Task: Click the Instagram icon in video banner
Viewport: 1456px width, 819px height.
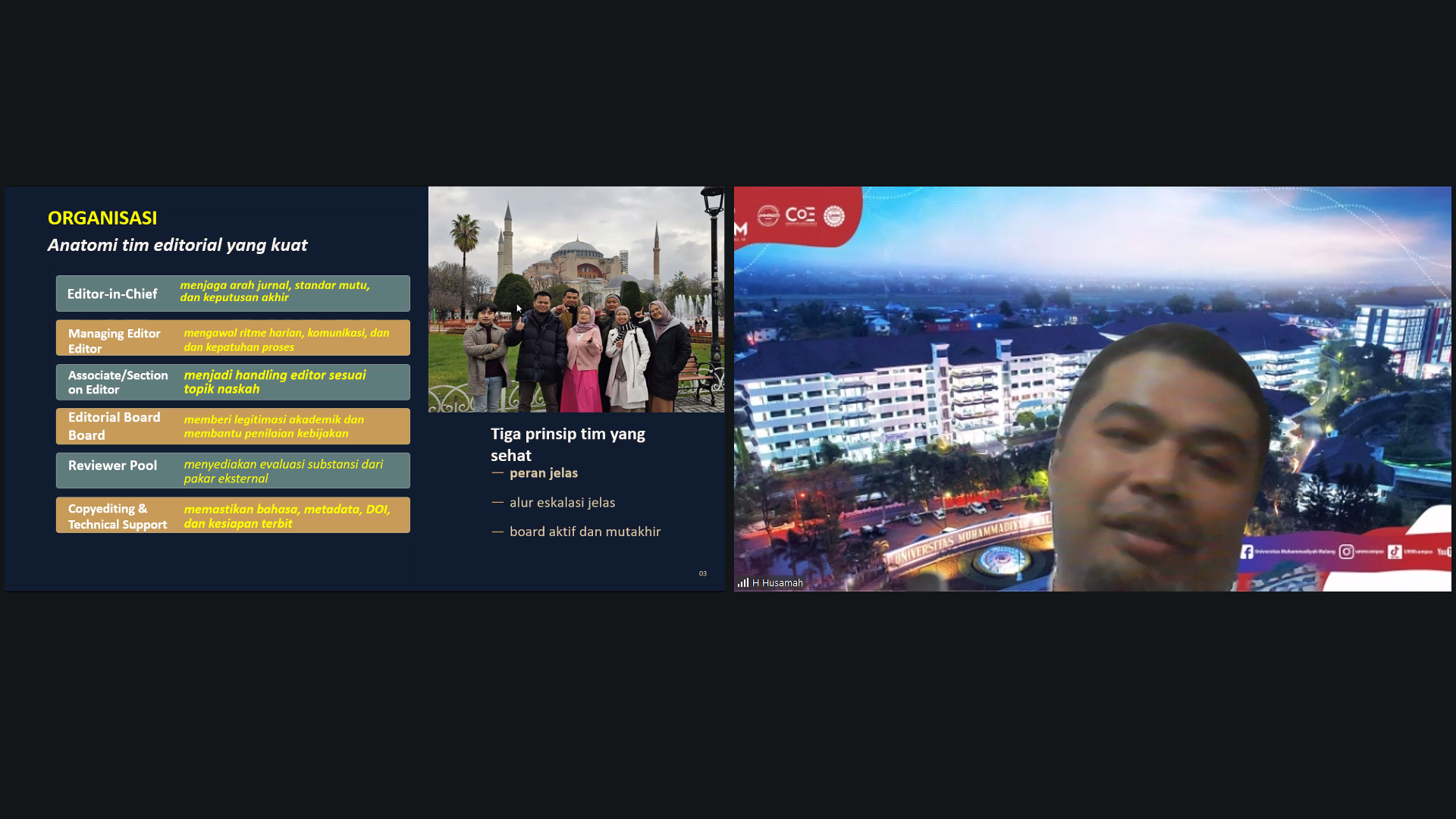Action: tap(1346, 551)
